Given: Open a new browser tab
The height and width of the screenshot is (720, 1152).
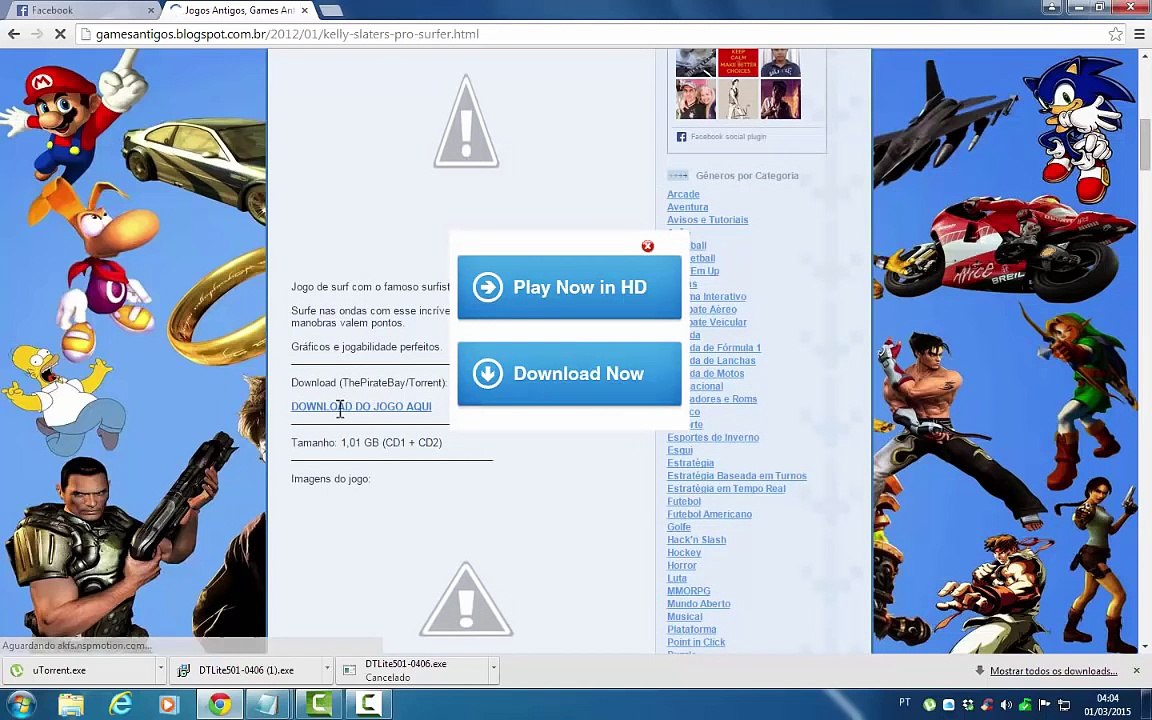Looking at the screenshot, I should coord(331,10).
